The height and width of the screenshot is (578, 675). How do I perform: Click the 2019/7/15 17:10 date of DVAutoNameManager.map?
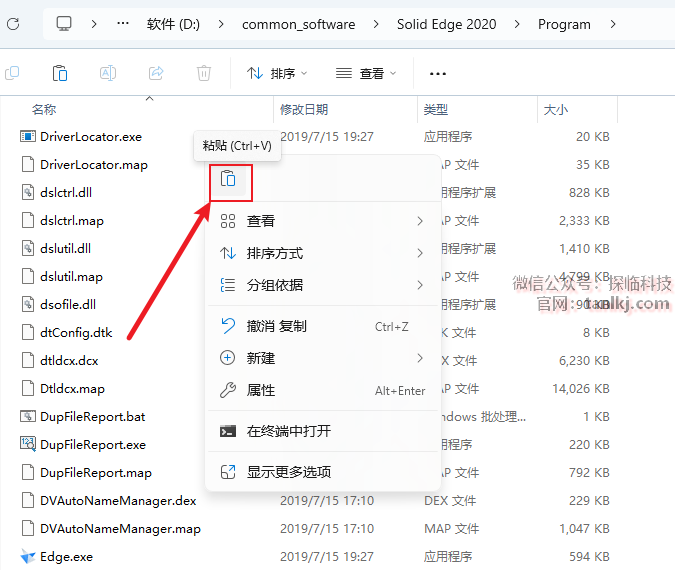[x=327, y=529]
